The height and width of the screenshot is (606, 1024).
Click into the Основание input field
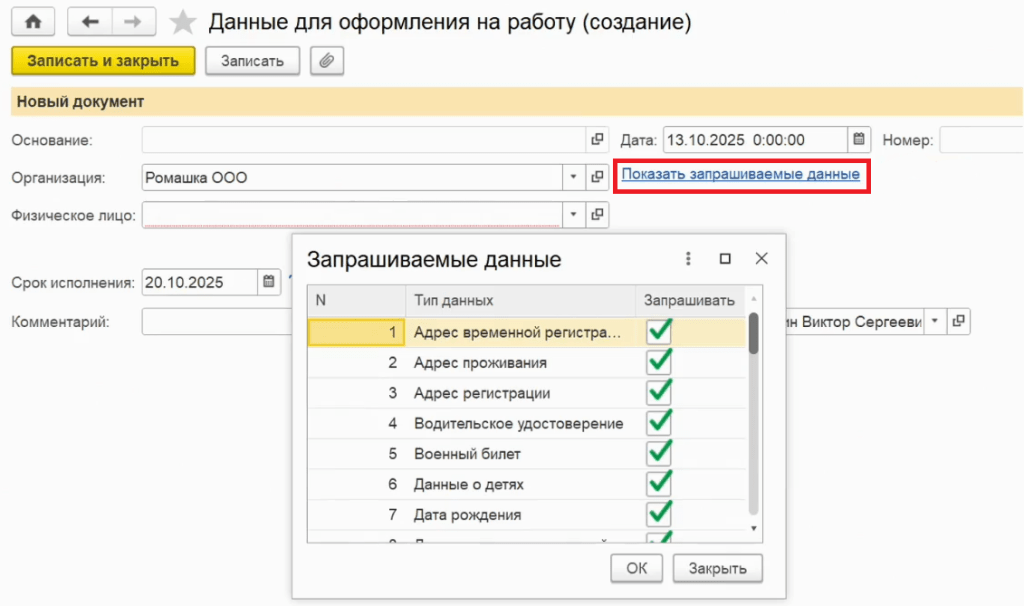pyautogui.click(x=362, y=140)
